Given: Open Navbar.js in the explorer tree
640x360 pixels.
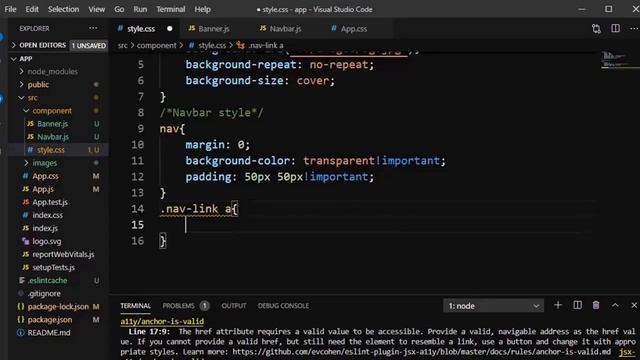Looking at the screenshot, I should point(59,137).
